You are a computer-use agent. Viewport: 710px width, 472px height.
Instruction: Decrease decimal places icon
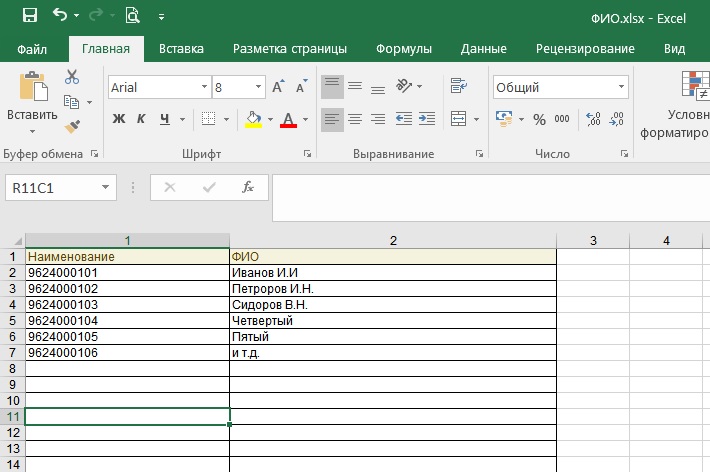point(616,119)
